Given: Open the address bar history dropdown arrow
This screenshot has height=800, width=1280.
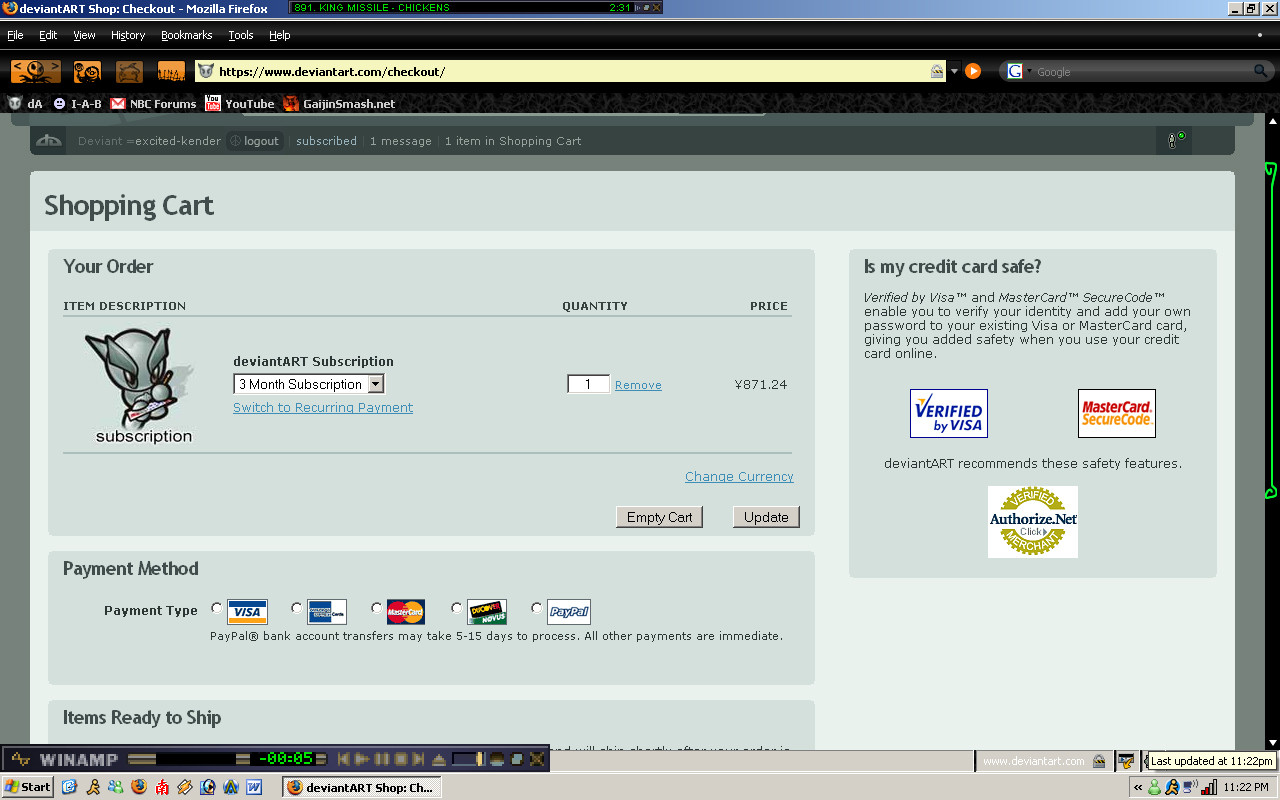Looking at the screenshot, I should (954, 71).
